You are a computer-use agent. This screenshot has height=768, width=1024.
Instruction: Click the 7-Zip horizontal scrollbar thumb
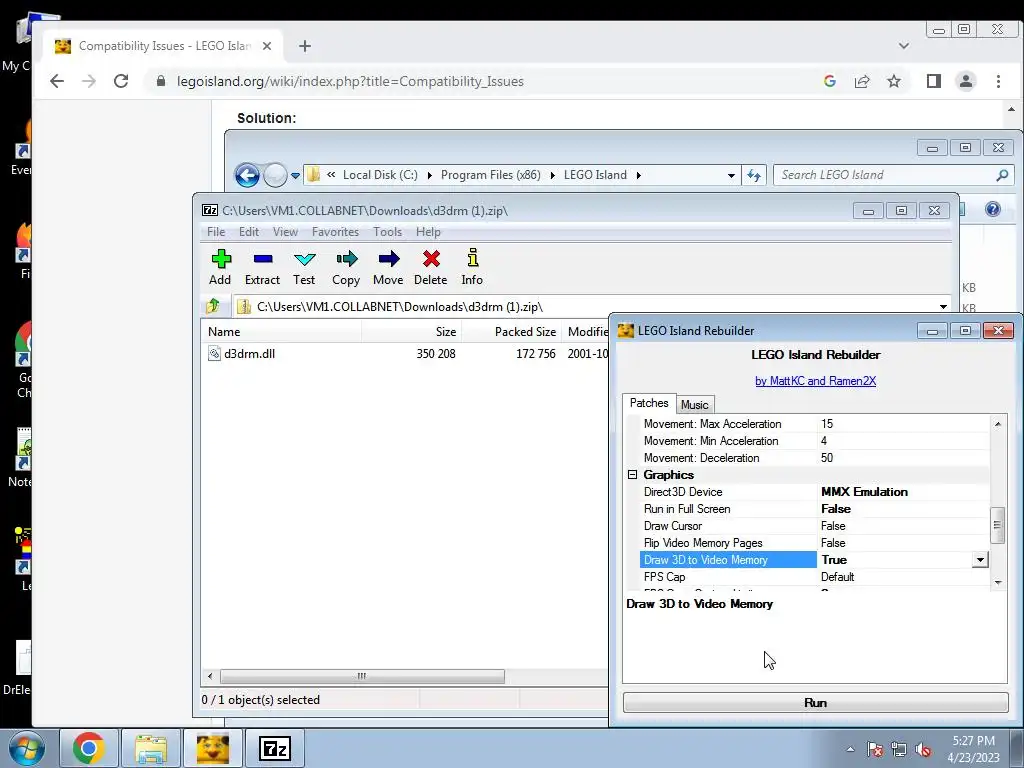pos(362,677)
